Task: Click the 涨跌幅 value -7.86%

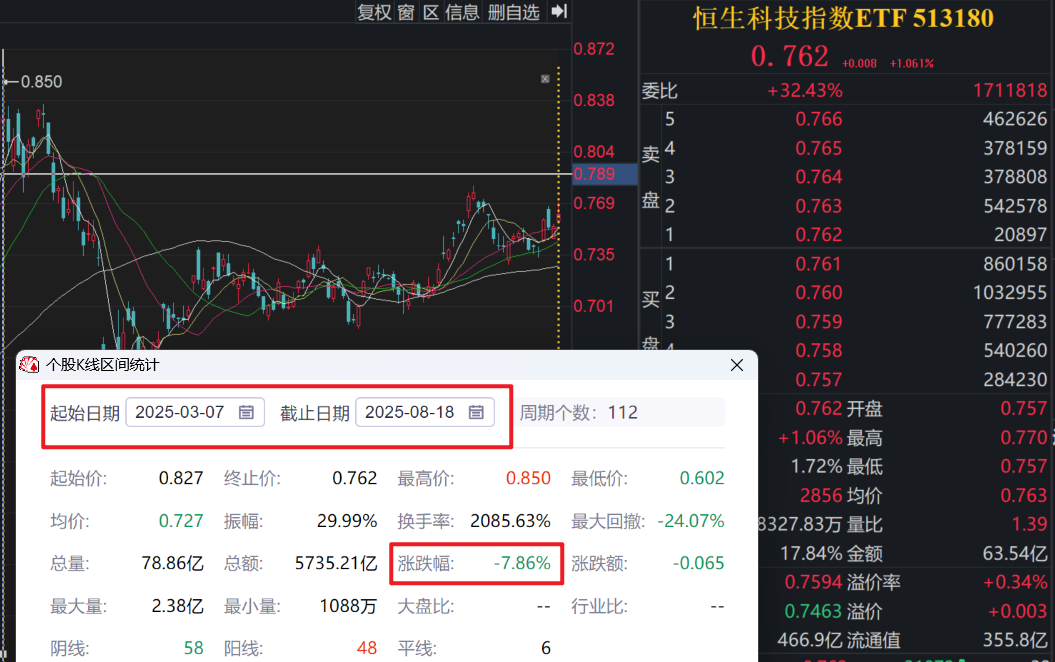Action: (522, 563)
